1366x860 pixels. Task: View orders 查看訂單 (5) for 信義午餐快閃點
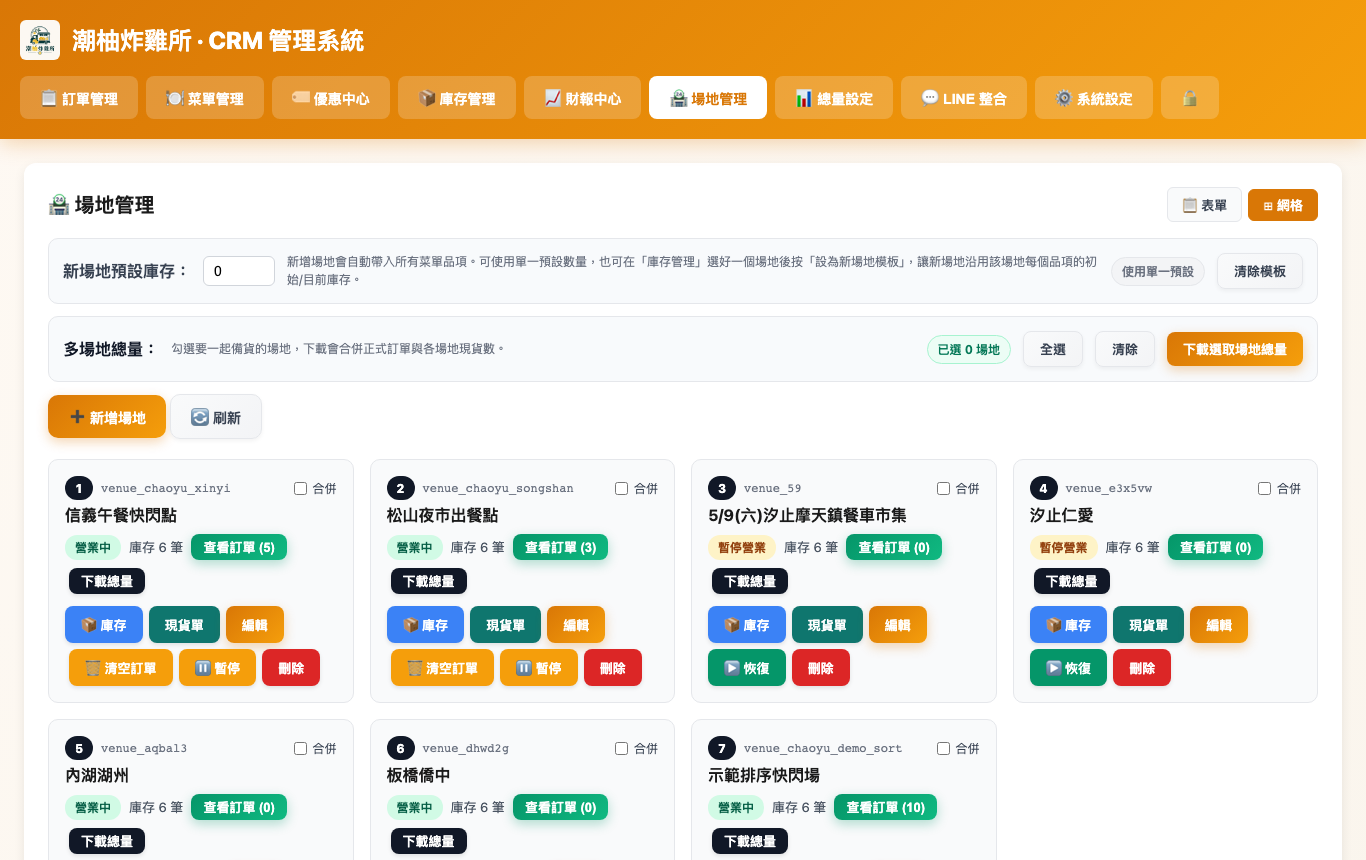tap(239, 547)
